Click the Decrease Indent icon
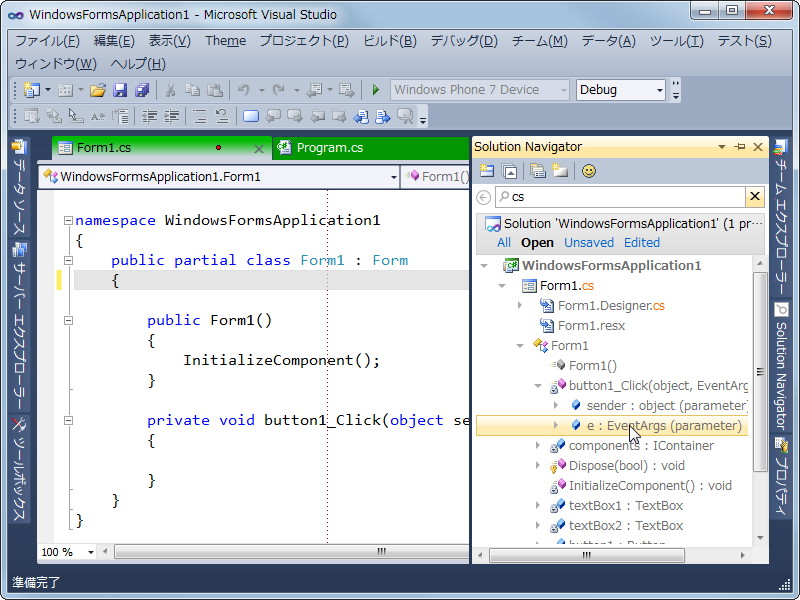The width and height of the screenshot is (800, 600). tap(149, 117)
